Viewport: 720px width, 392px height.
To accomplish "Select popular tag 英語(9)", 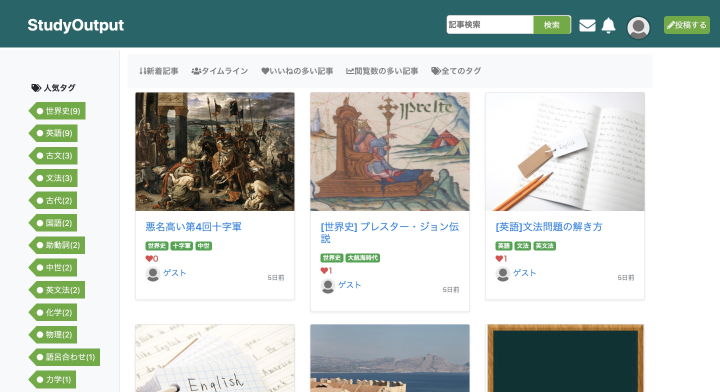I will coord(53,133).
